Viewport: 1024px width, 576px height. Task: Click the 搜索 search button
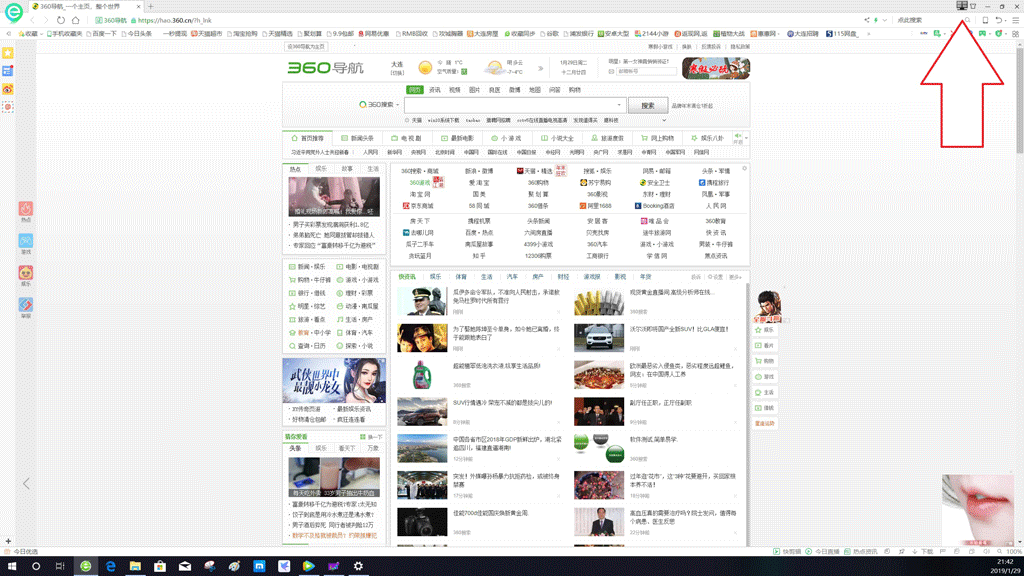pos(647,105)
